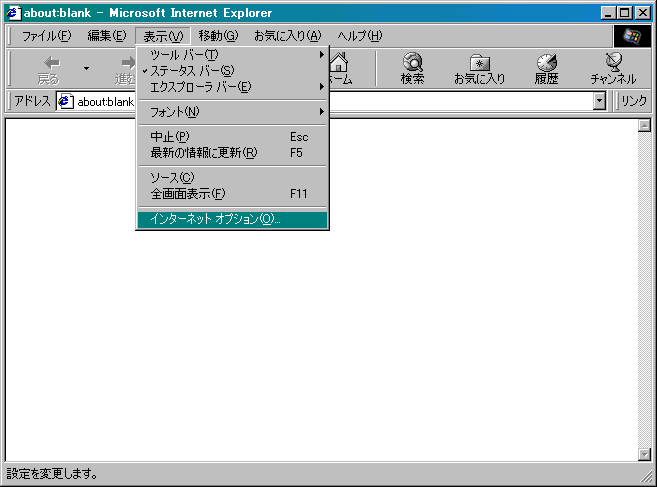
Task: Expand the フォント(N) submenu
Action: pyautogui.click(x=232, y=112)
